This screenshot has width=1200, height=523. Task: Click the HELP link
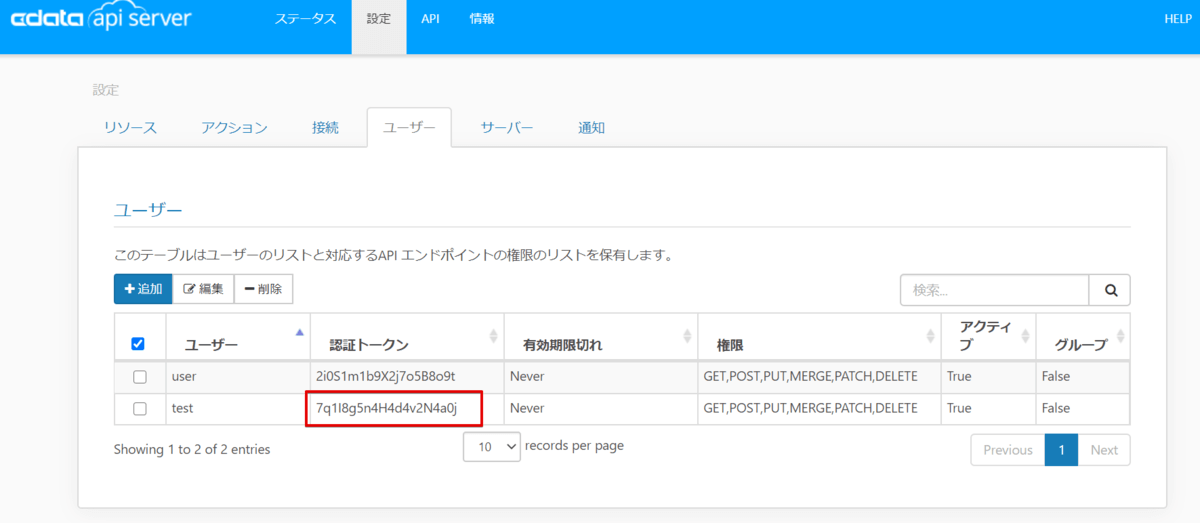pos(1177,19)
